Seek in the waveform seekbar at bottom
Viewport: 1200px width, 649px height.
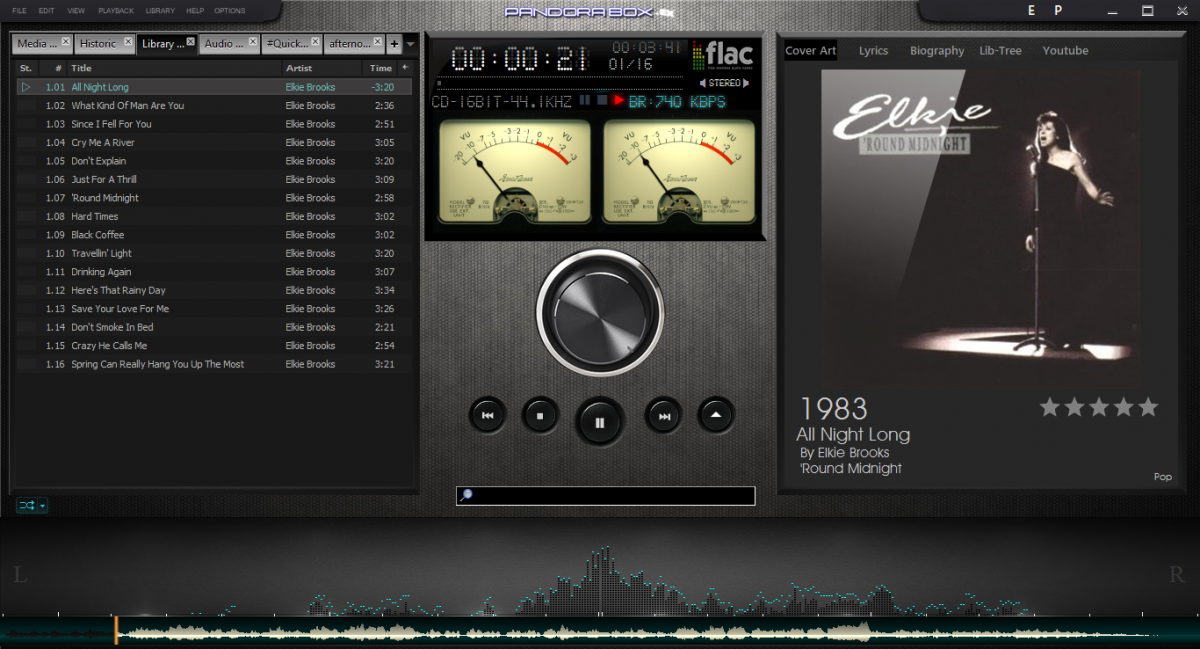click(600, 632)
